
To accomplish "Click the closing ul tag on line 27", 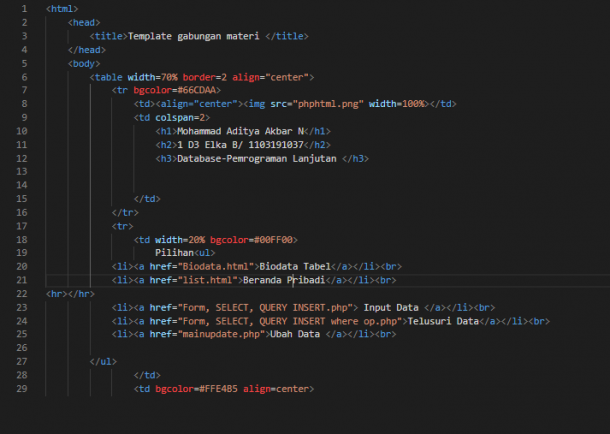I will [x=103, y=362].
